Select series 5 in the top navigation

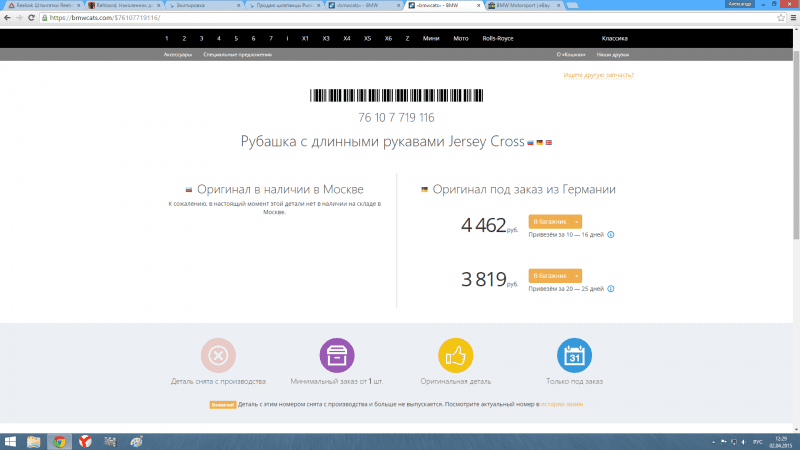point(236,38)
